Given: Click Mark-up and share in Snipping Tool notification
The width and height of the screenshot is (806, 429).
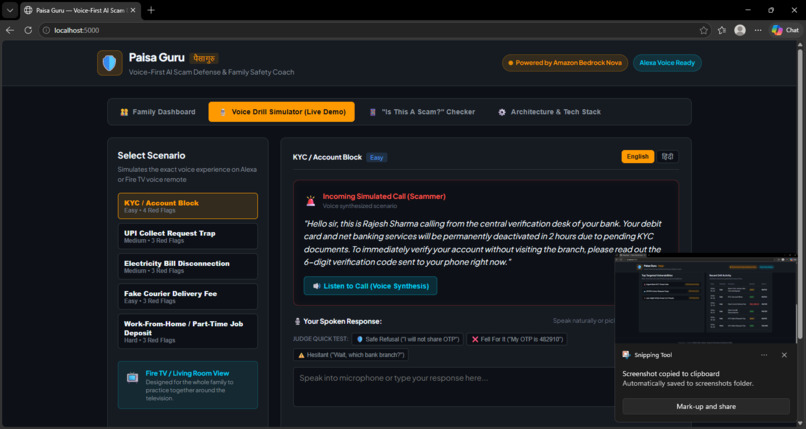Looking at the screenshot, I should click(706, 406).
